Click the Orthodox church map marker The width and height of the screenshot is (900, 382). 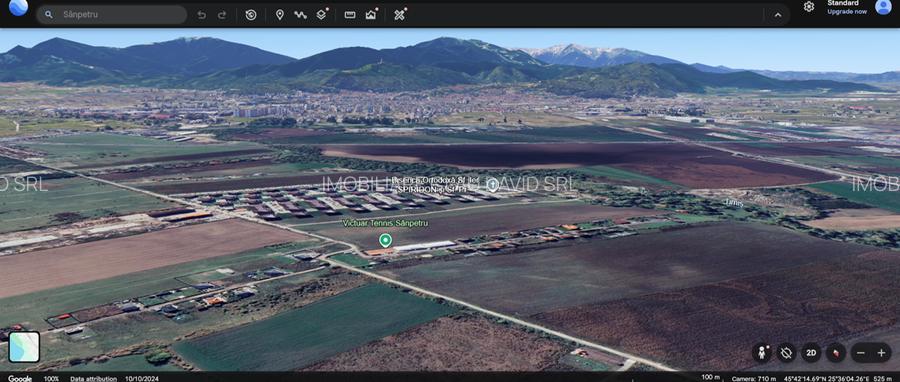tap(492, 185)
